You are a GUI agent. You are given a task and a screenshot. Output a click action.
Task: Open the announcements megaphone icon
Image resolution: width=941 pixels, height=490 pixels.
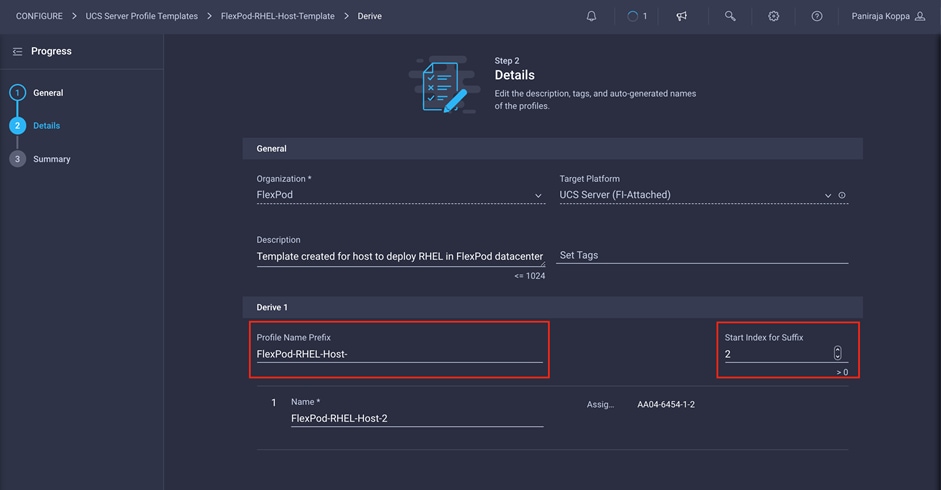pos(682,16)
